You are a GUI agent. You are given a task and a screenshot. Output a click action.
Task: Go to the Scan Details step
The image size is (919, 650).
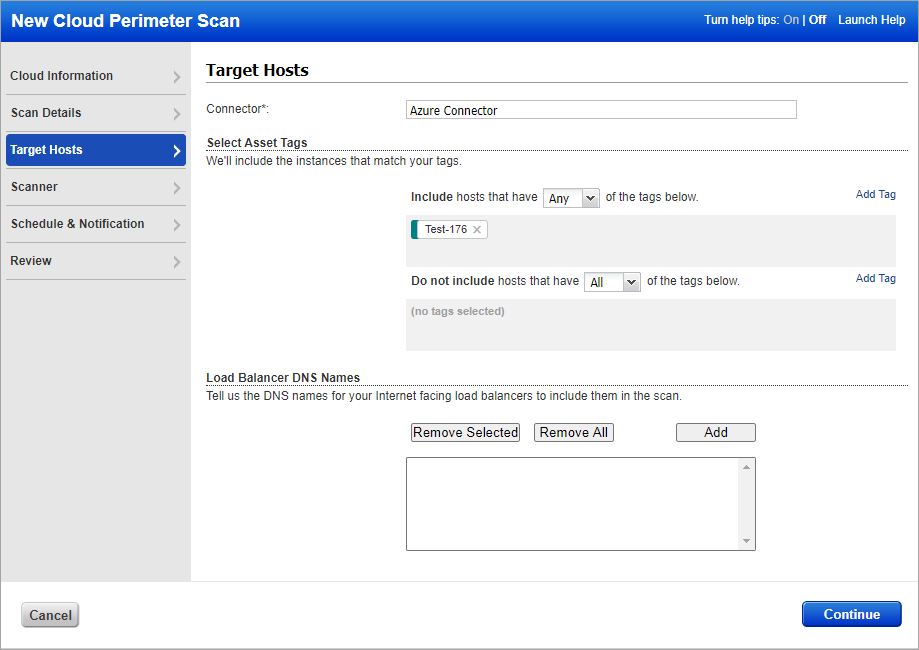(x=96, y=113)
